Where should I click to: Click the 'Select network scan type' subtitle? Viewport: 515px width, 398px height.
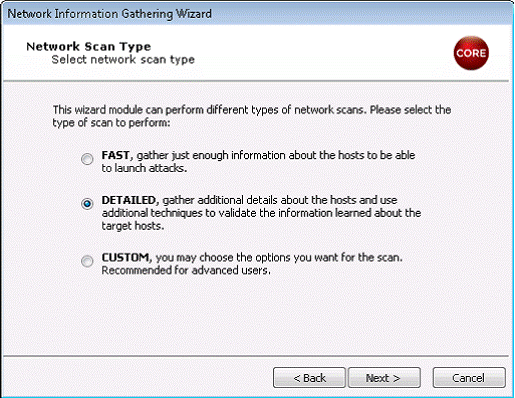click(x=123, y=60)
